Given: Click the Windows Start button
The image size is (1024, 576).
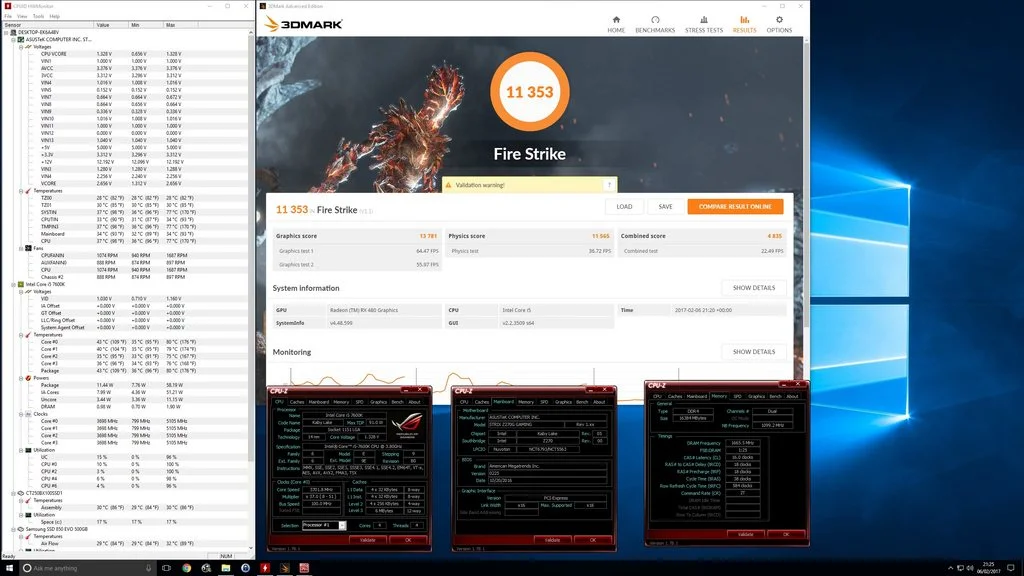Looking at the screenshot, I should pyautogui.click(x=9, y=568).
